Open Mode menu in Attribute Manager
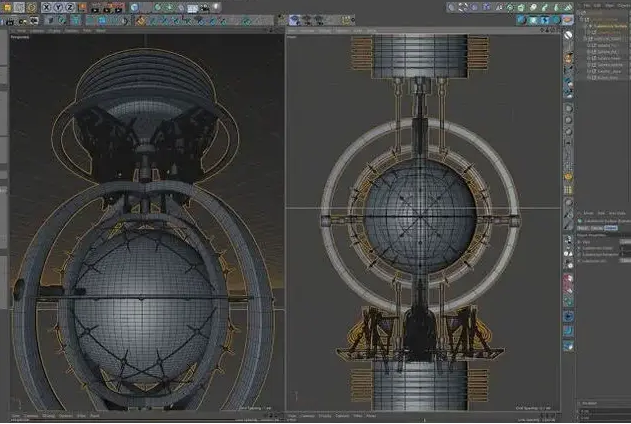 click(588, 213)
